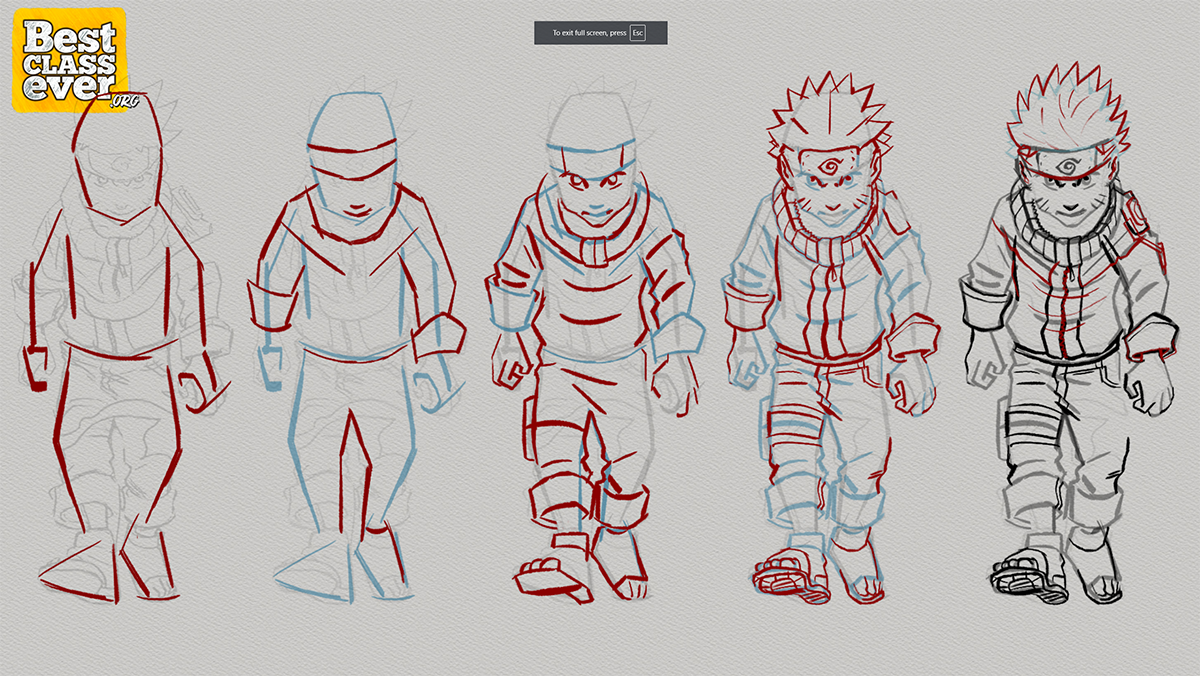Select the final black inked figure
Screen dimensions: 1200x676
point(1066,340)
